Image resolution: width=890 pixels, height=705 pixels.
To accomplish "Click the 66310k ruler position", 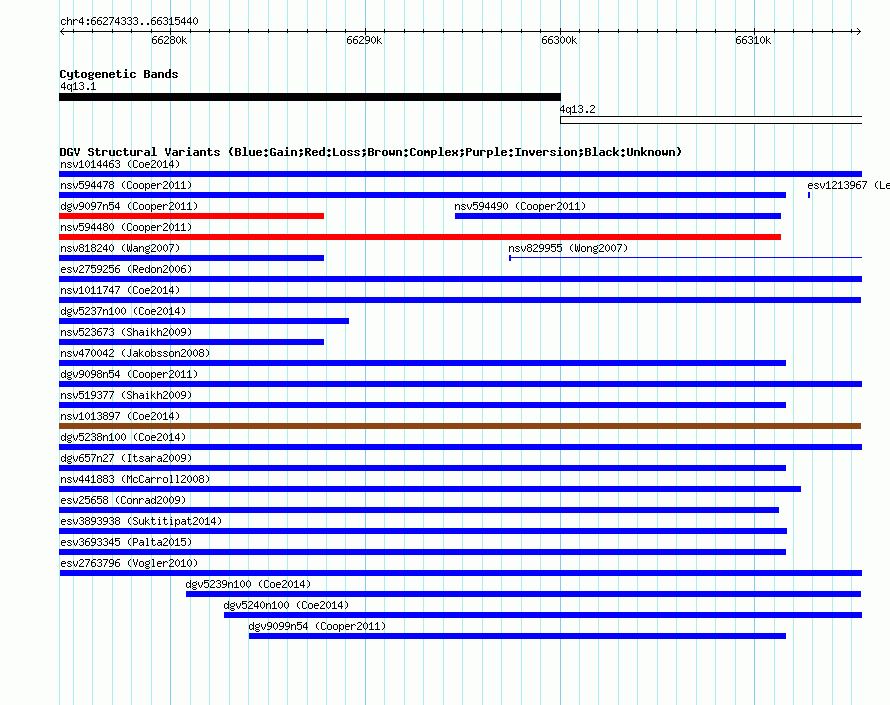I will click(x=753, y=40).
